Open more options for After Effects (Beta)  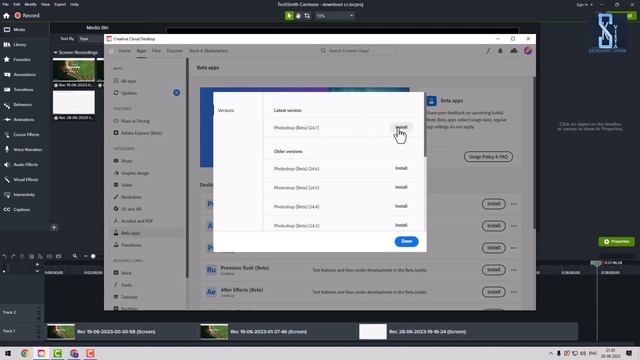click(x=513, y=292)
